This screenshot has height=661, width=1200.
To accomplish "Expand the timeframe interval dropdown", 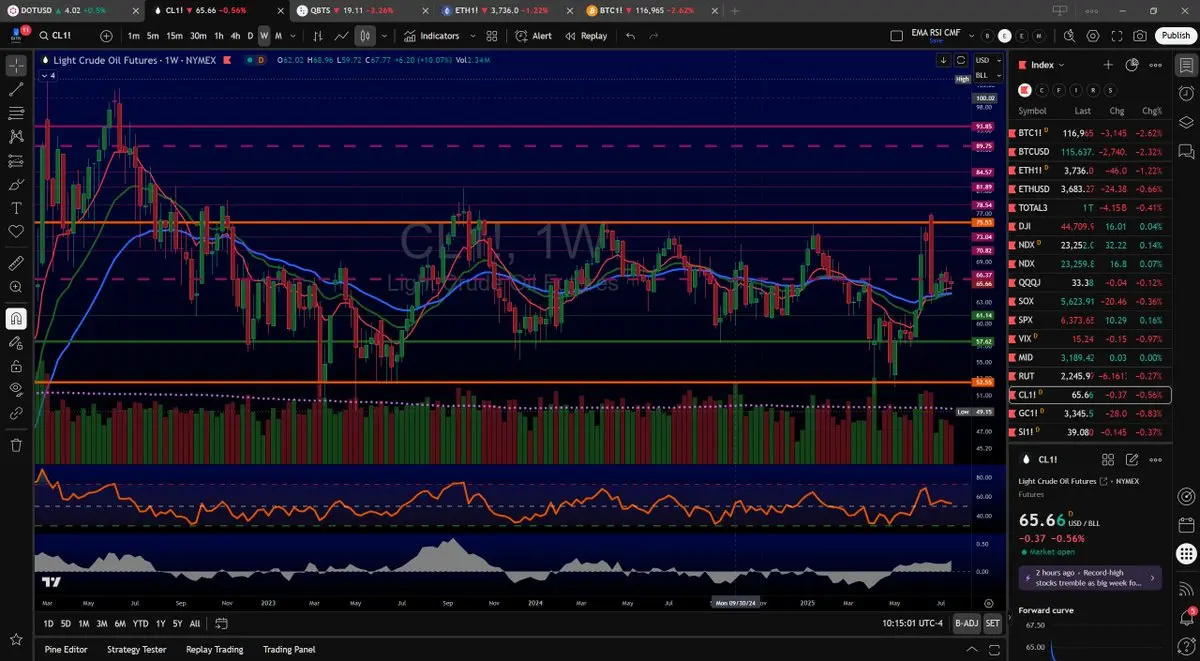I will (291, 35).
